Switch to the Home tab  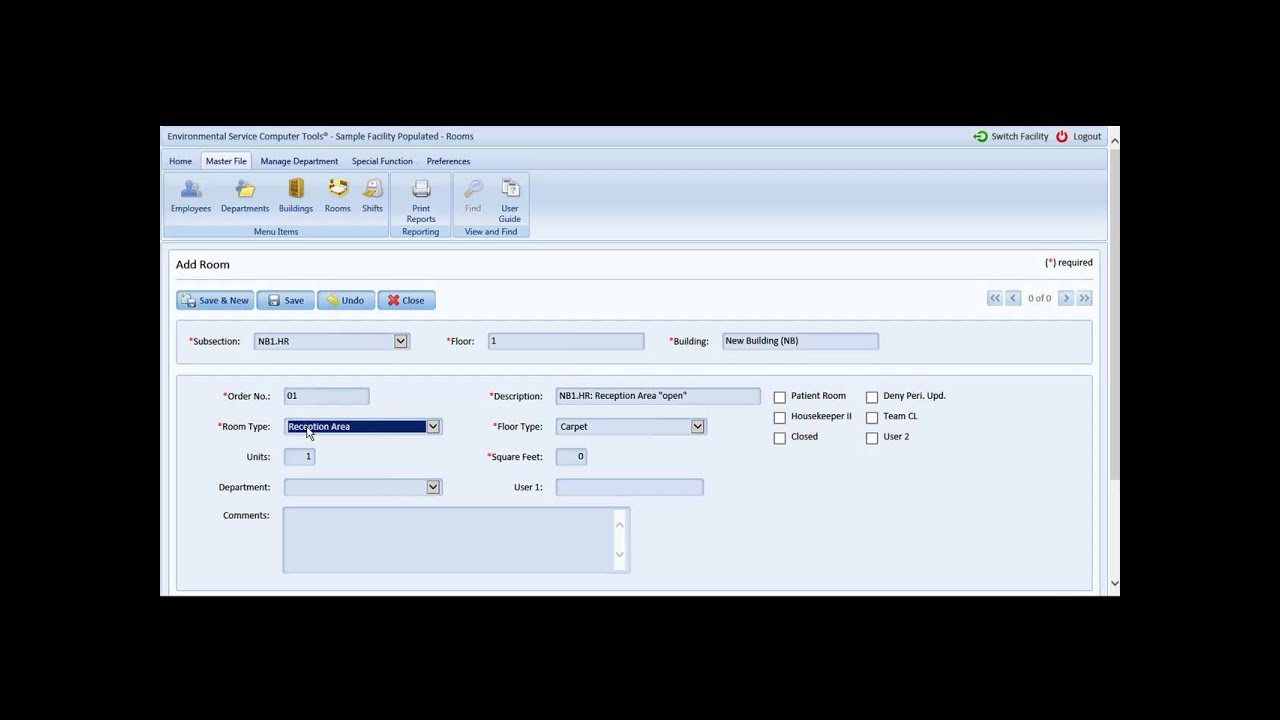[x=180, y=161]
